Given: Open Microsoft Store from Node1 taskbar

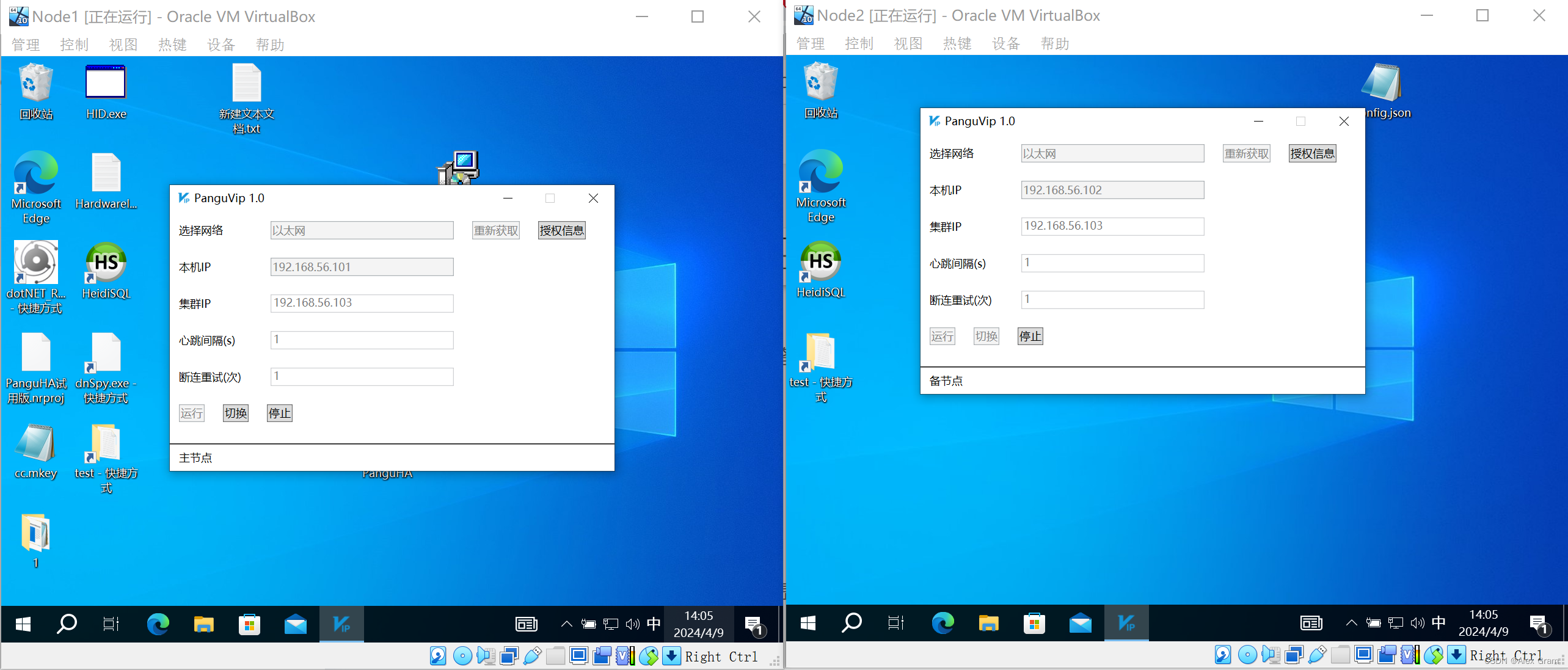Looking at the screenshot, I should (249, 624).
